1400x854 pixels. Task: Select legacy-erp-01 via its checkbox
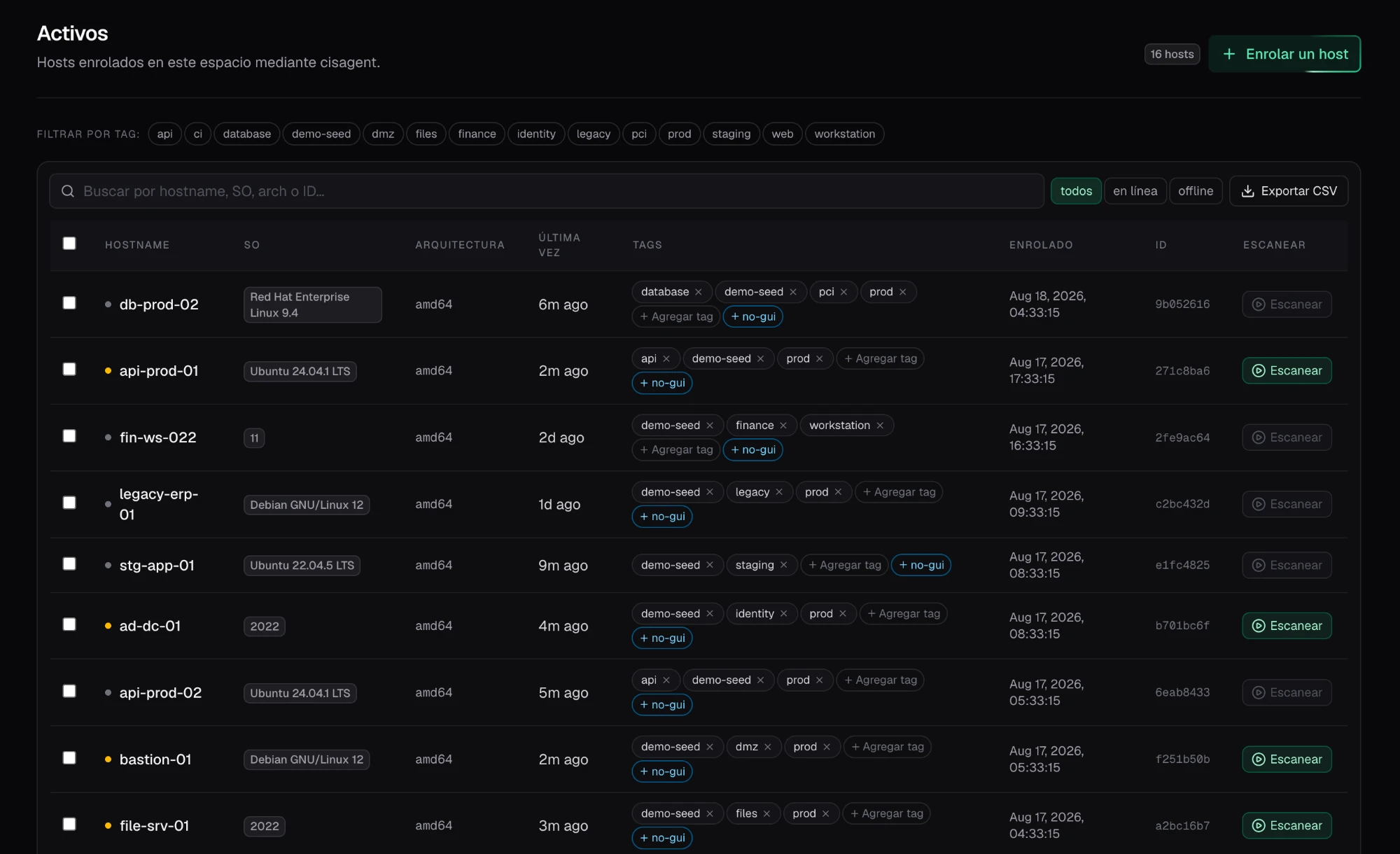[x=69, y=503]
